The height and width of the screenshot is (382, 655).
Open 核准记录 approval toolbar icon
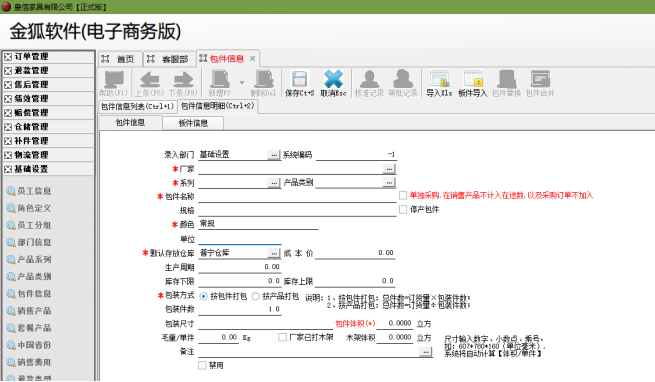369,84
